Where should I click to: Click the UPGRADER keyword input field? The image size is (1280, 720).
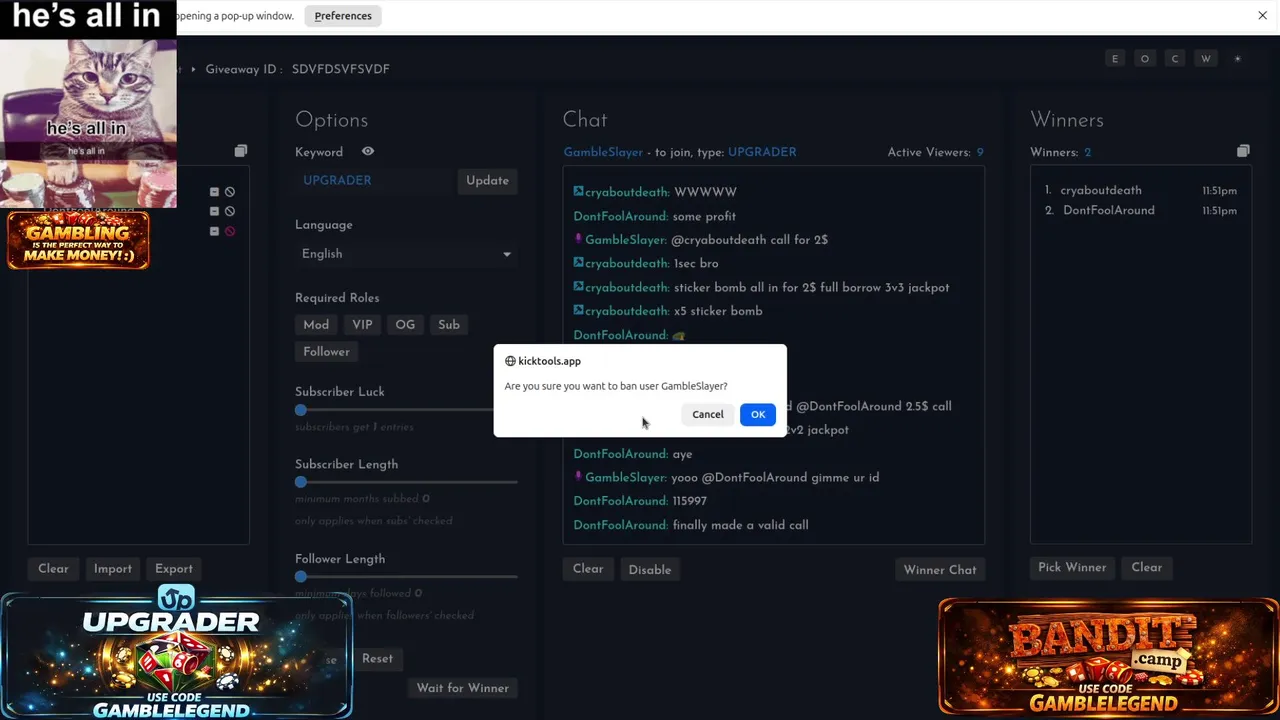pyautogui.click(x=375, y=180)
